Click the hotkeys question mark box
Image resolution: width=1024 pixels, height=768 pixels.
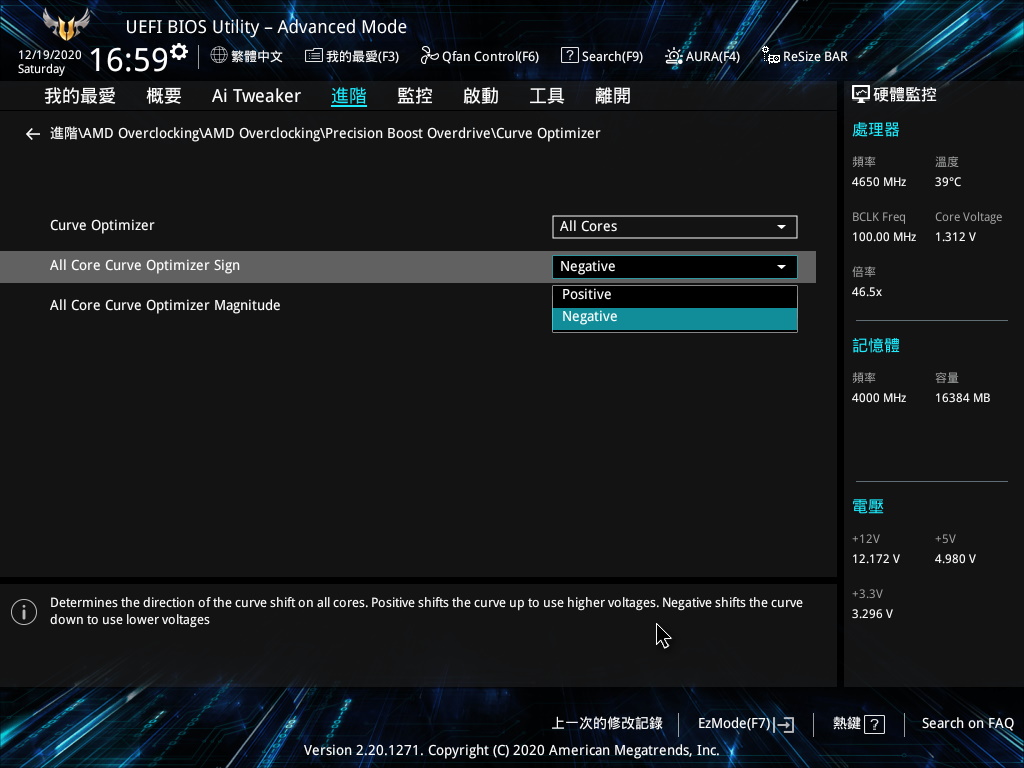click(x=874, y=724)
